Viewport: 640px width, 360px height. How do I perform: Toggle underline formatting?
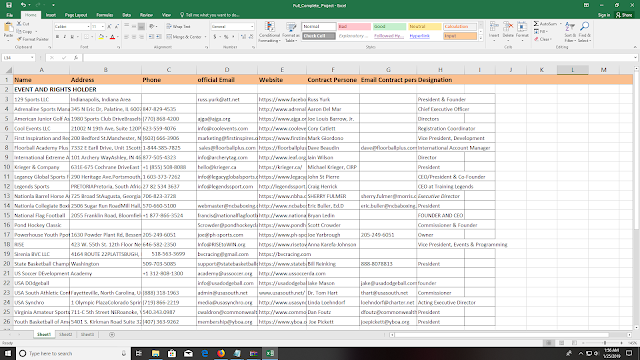[72, 37]
